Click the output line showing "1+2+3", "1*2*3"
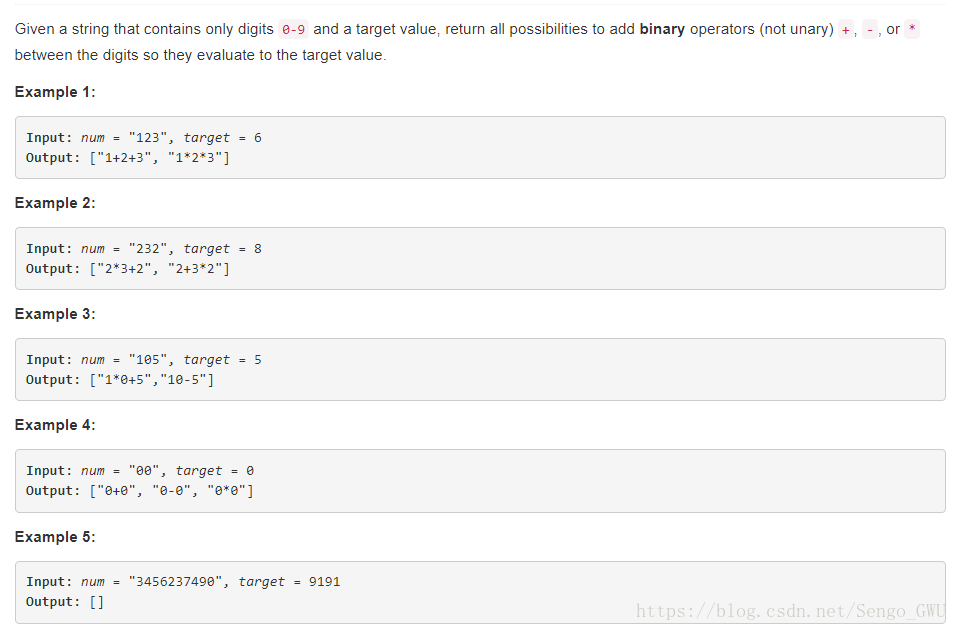Screen dimensions: 957x631 pos(128,158)
